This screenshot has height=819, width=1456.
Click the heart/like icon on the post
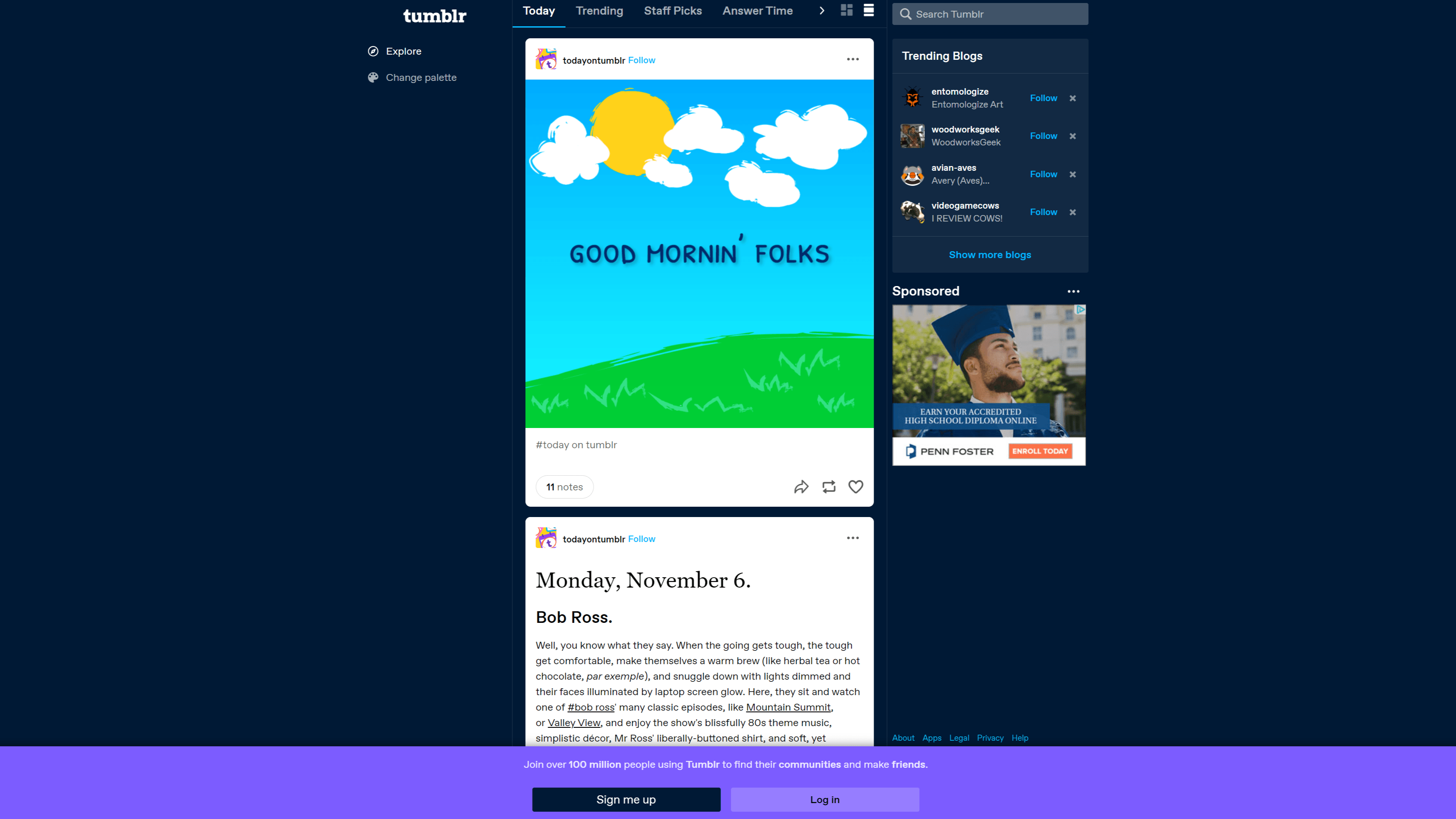tap(855, 487)
